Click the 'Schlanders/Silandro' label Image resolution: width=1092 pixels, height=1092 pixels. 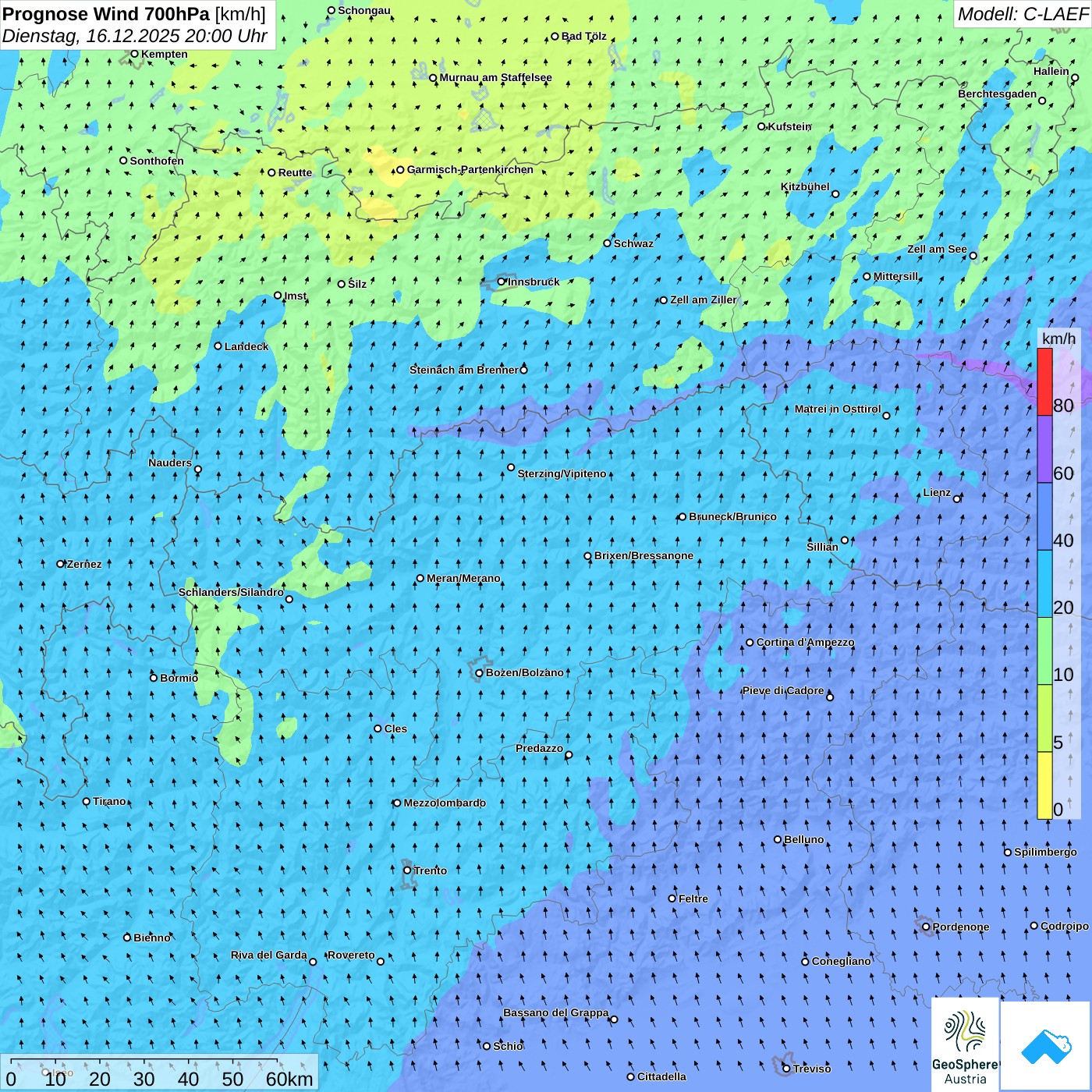coord(232,592)
